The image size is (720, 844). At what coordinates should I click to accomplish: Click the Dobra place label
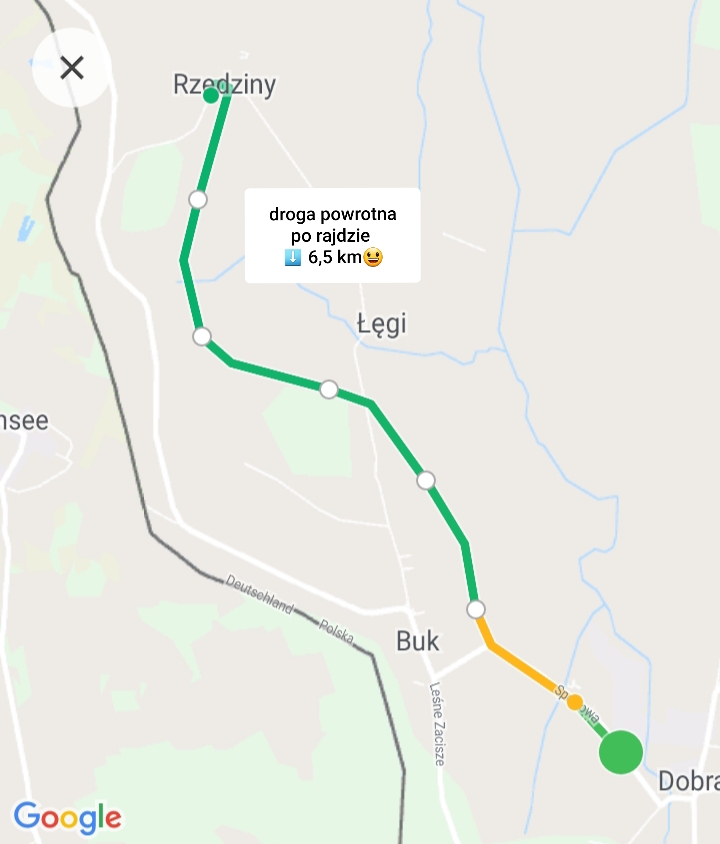[689, 781]
